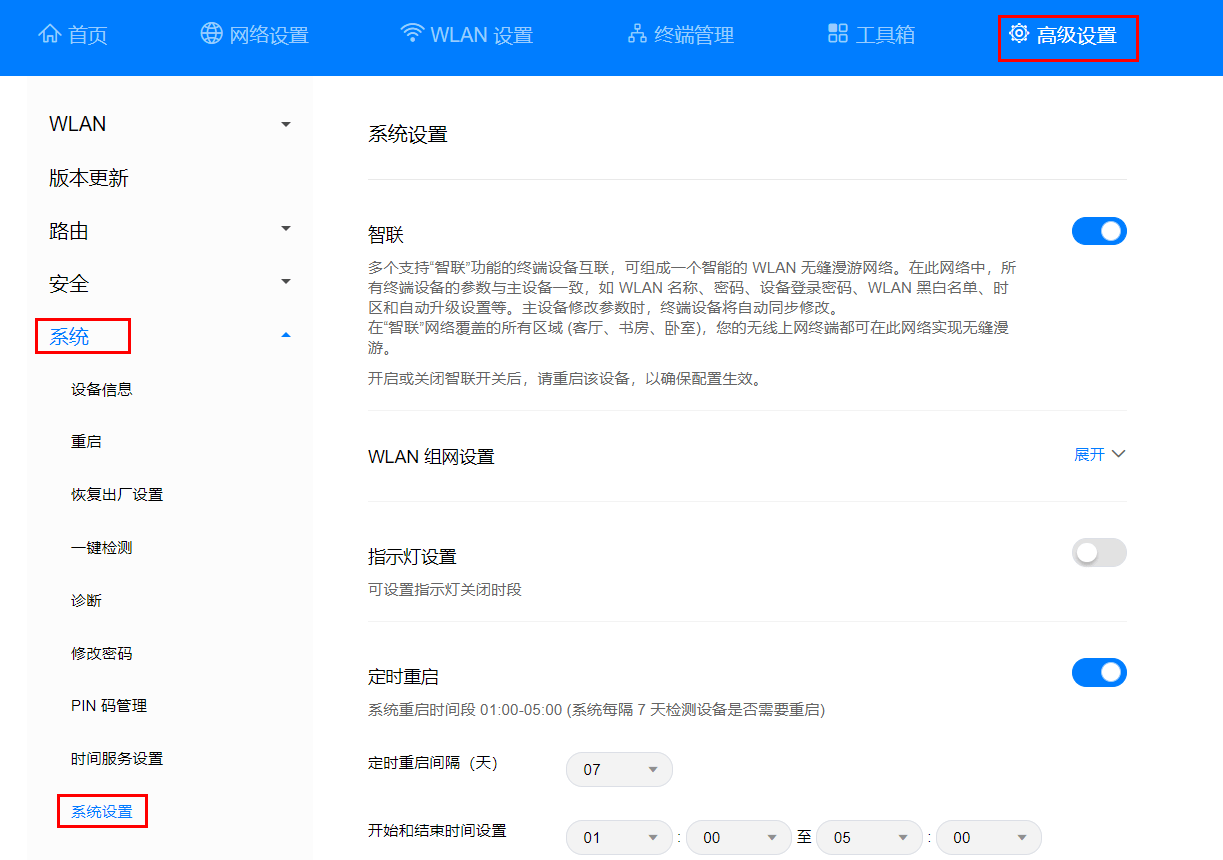Click the globe icon for network settings
Viewport: 1223px width, 860px height.
212,34
